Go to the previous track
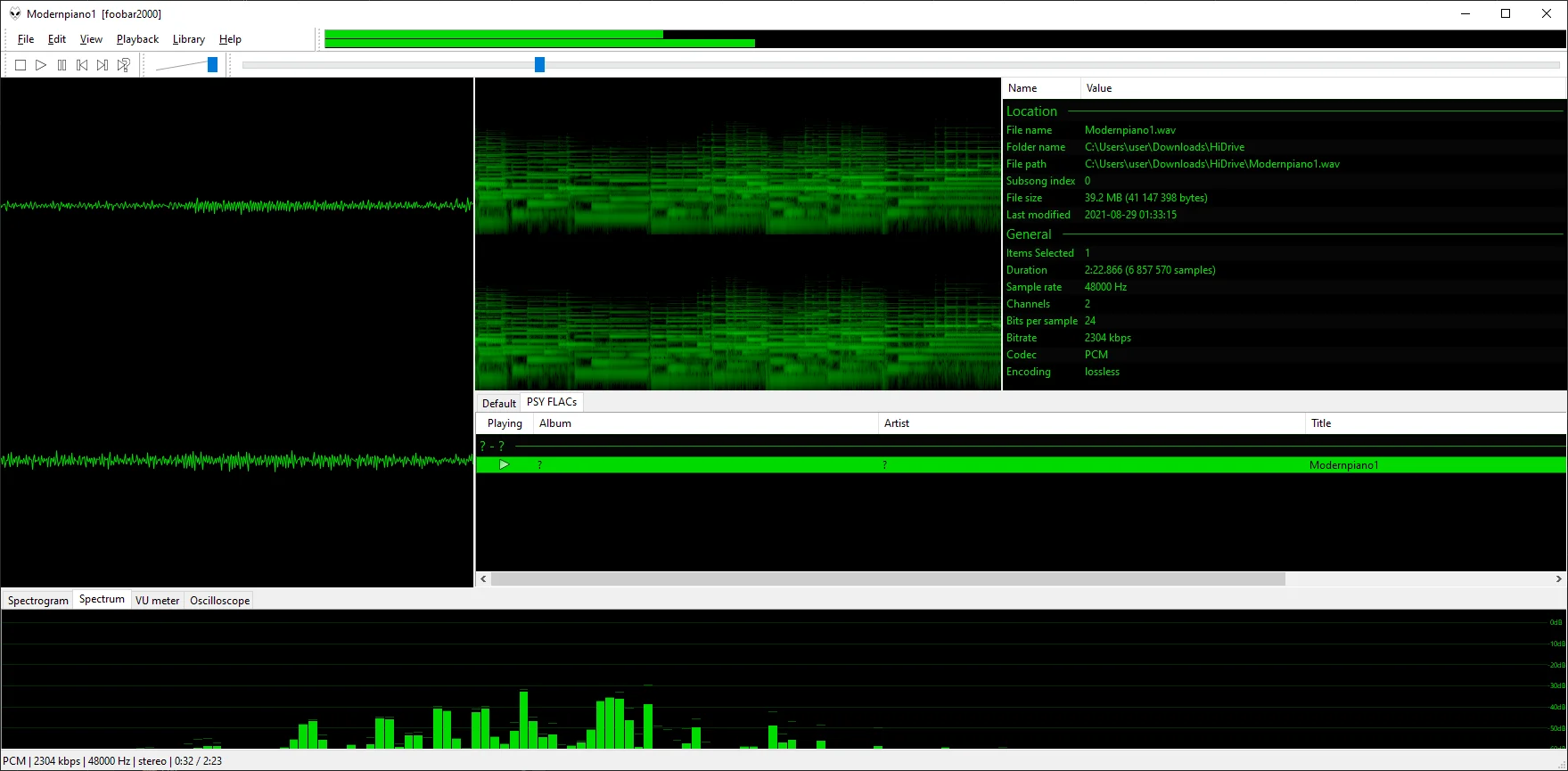1568x771 pixels. pyautogui.click(x=82, y=65)
